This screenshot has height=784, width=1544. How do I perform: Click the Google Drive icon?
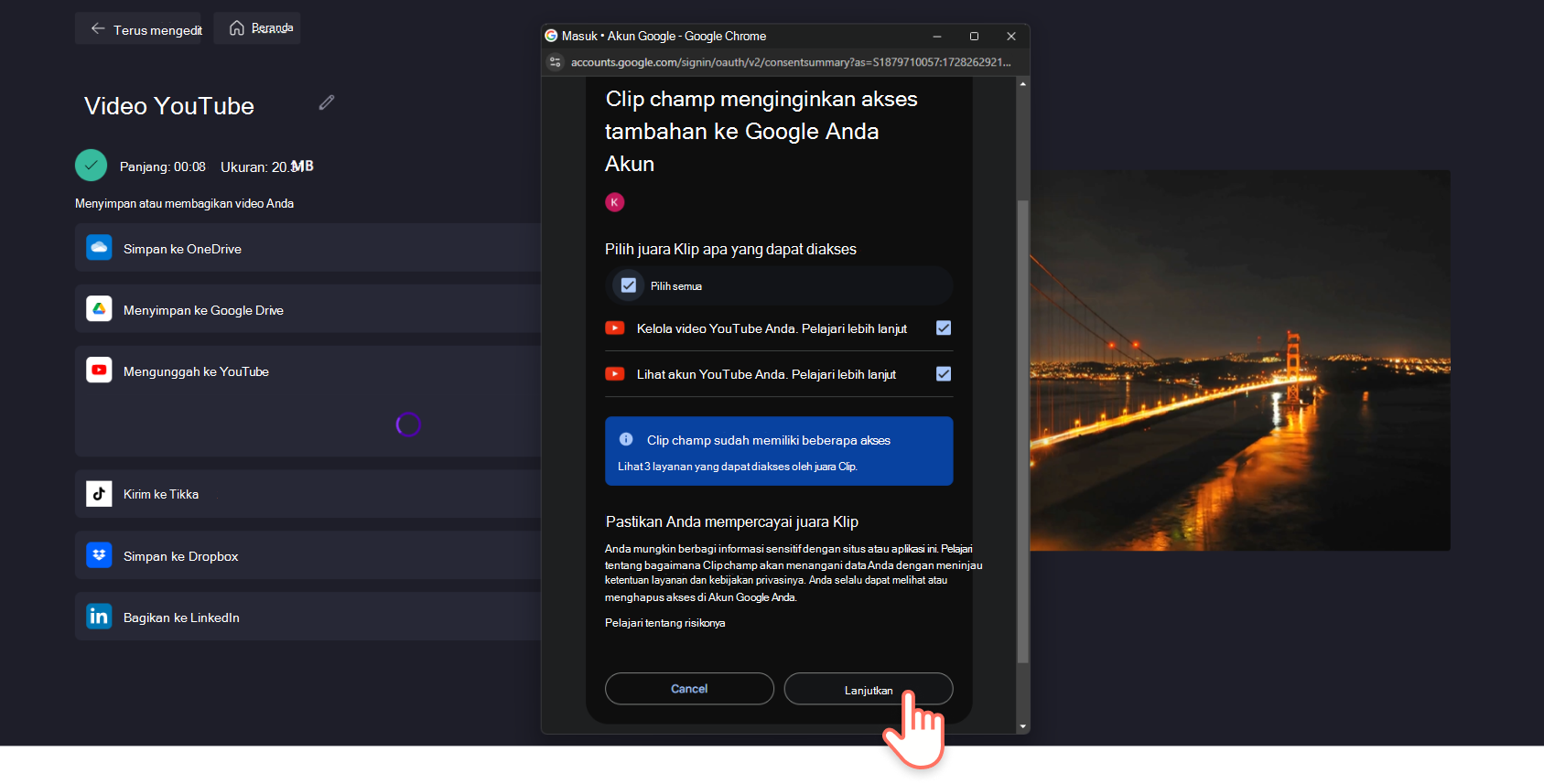[x=99, y=309]
